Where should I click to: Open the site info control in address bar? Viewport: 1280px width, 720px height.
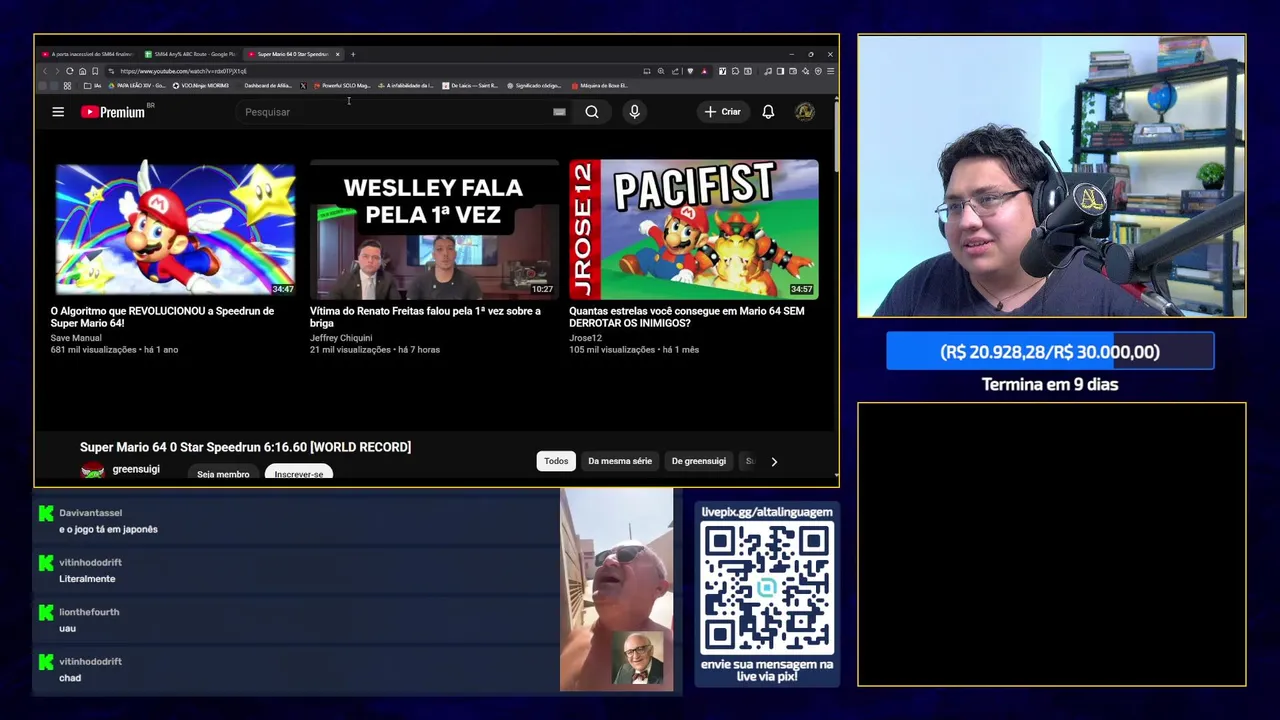coord(111,71)
